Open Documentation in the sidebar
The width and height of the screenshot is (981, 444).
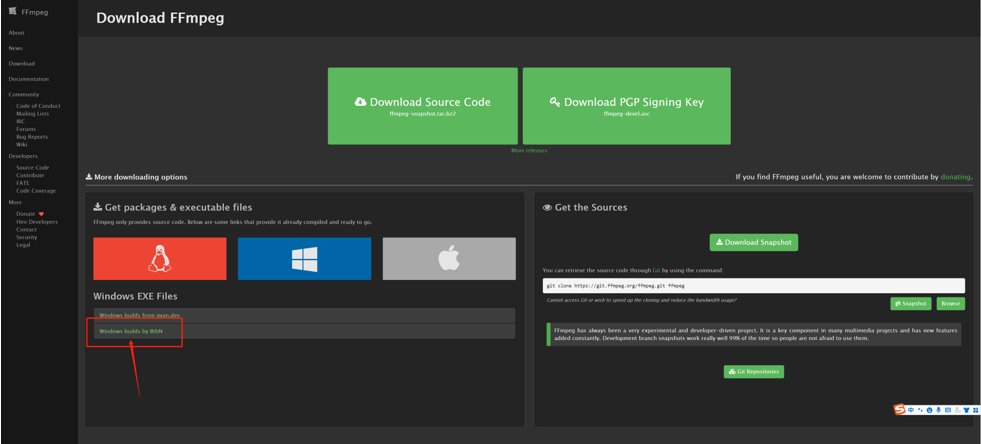tap(29, 79)
